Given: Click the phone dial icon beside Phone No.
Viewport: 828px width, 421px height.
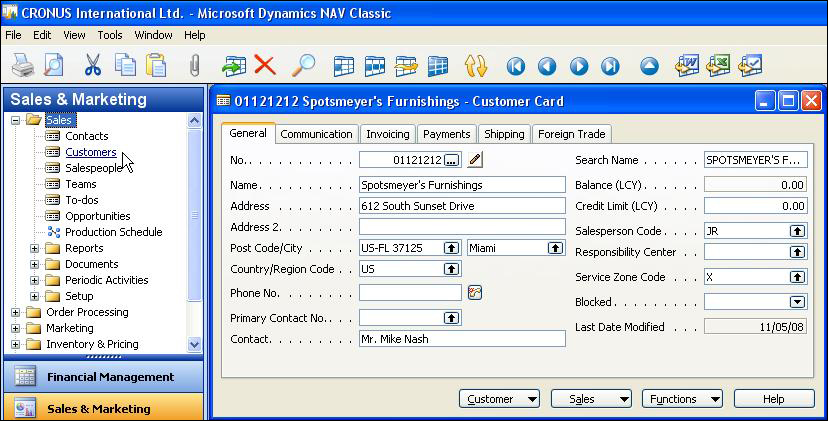Looking at the screenshot, I should 475,293.
